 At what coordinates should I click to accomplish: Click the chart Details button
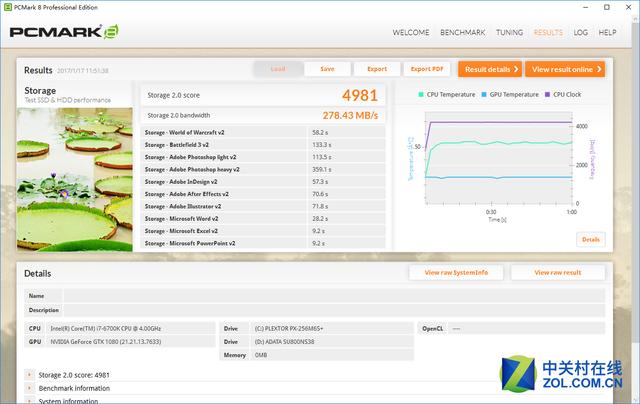click(590, 239)
